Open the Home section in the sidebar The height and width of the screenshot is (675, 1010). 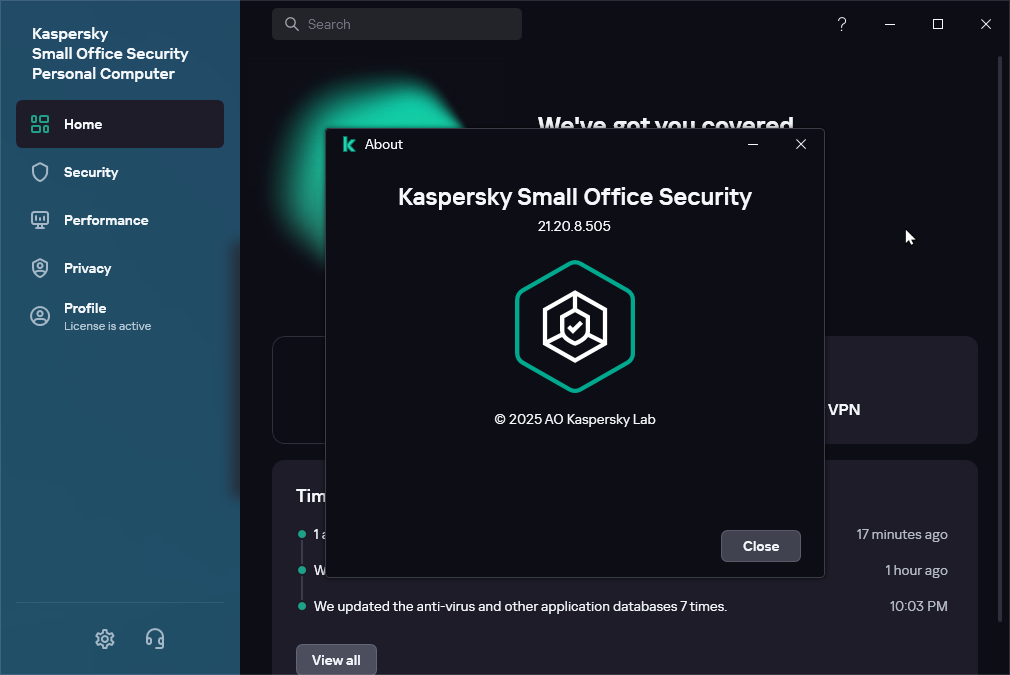[x=120, y=124]
